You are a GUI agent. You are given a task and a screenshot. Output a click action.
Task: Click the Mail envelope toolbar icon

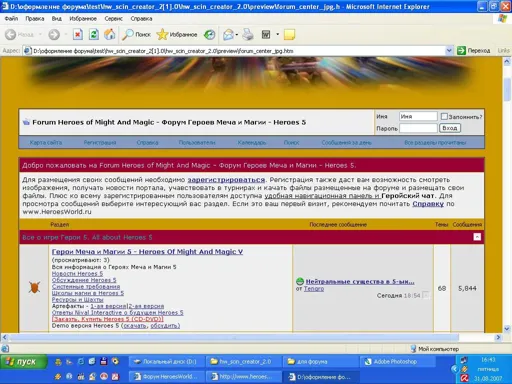coord(228,34)
